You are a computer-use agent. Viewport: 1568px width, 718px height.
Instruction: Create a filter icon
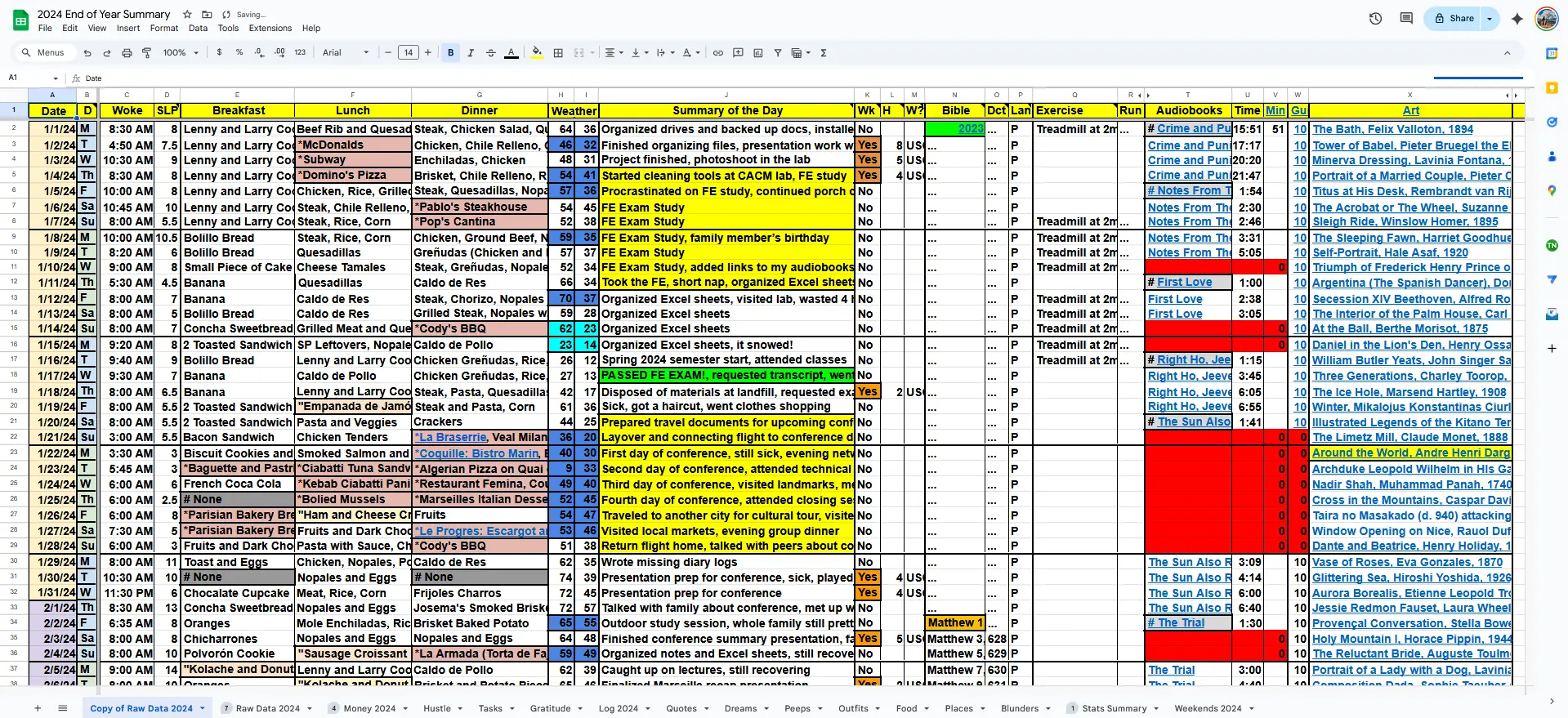click(x=778, y=53)
